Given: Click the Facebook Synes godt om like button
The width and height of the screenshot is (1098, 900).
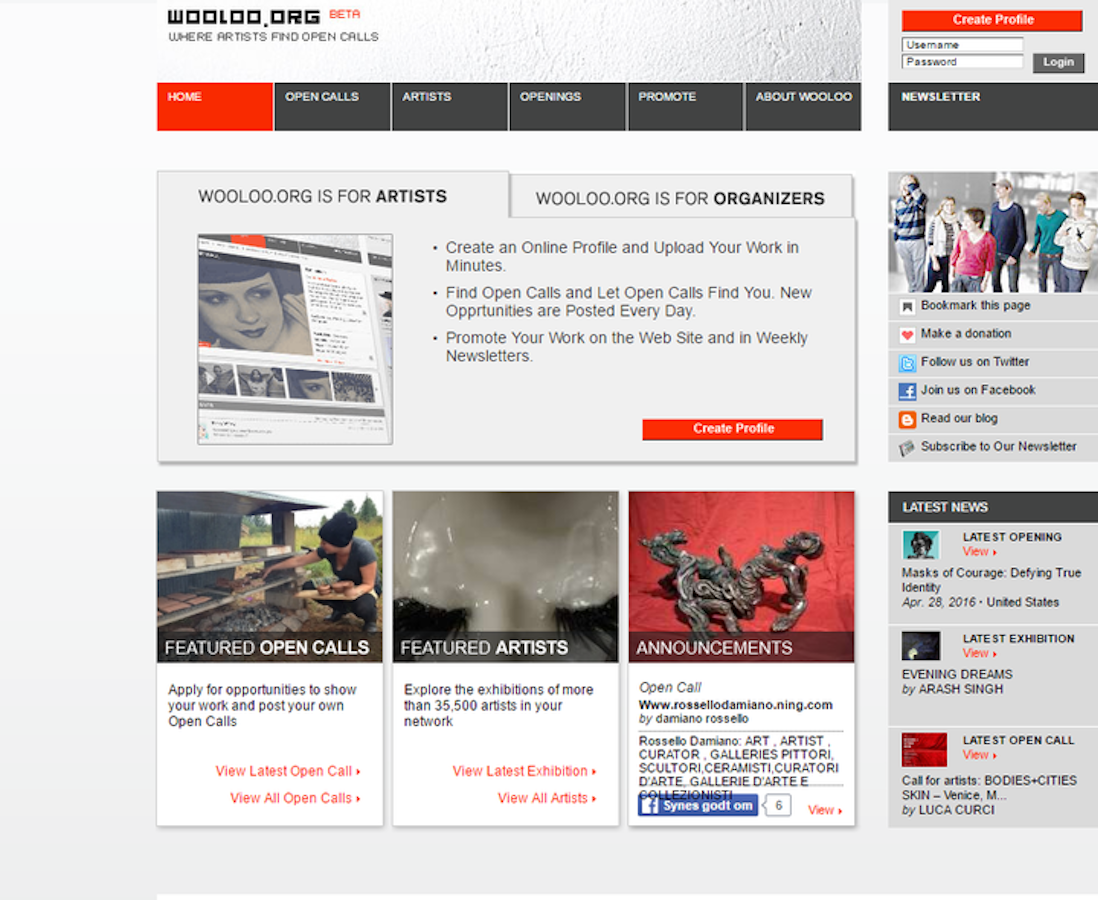Looking at the screenshot, I should point(698,806).
